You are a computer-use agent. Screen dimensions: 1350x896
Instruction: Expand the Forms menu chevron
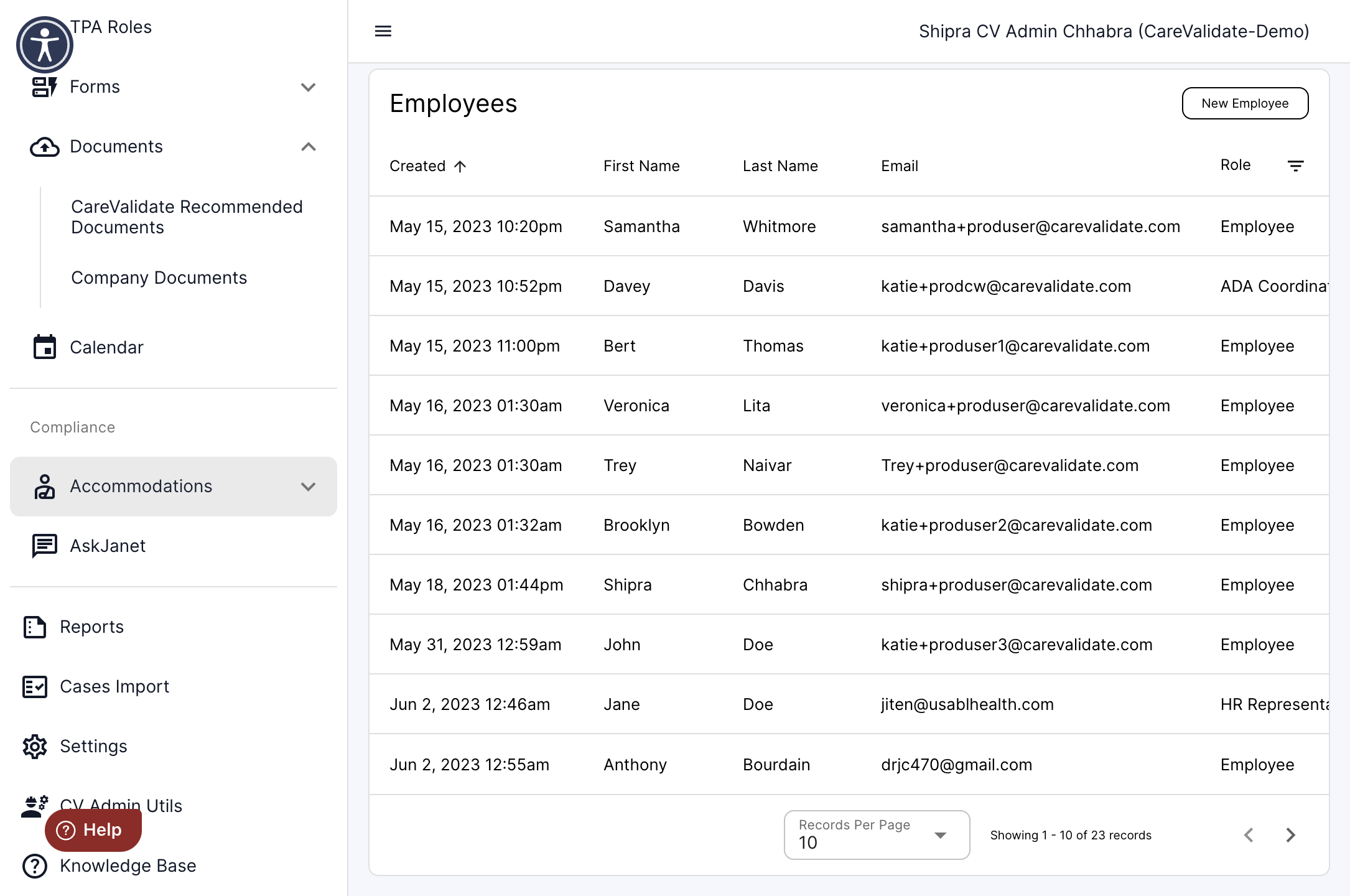click(309, 87)
